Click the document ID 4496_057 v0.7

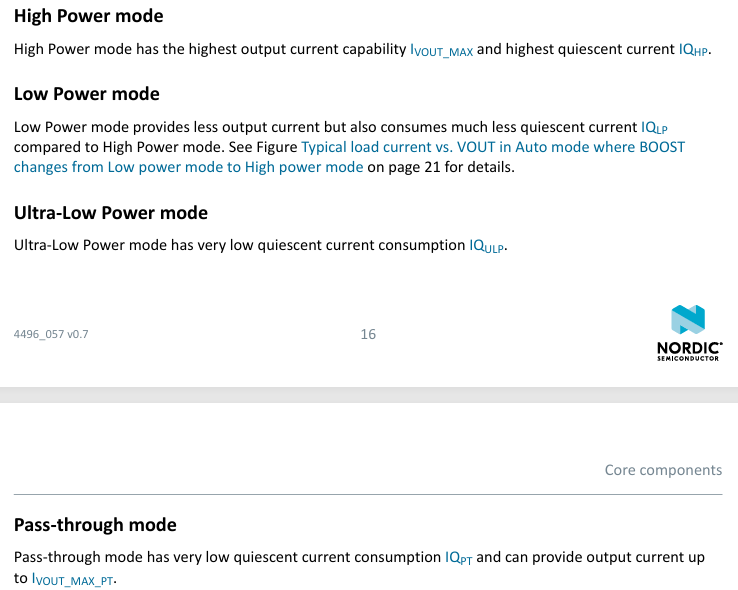(x=51, y=334)
